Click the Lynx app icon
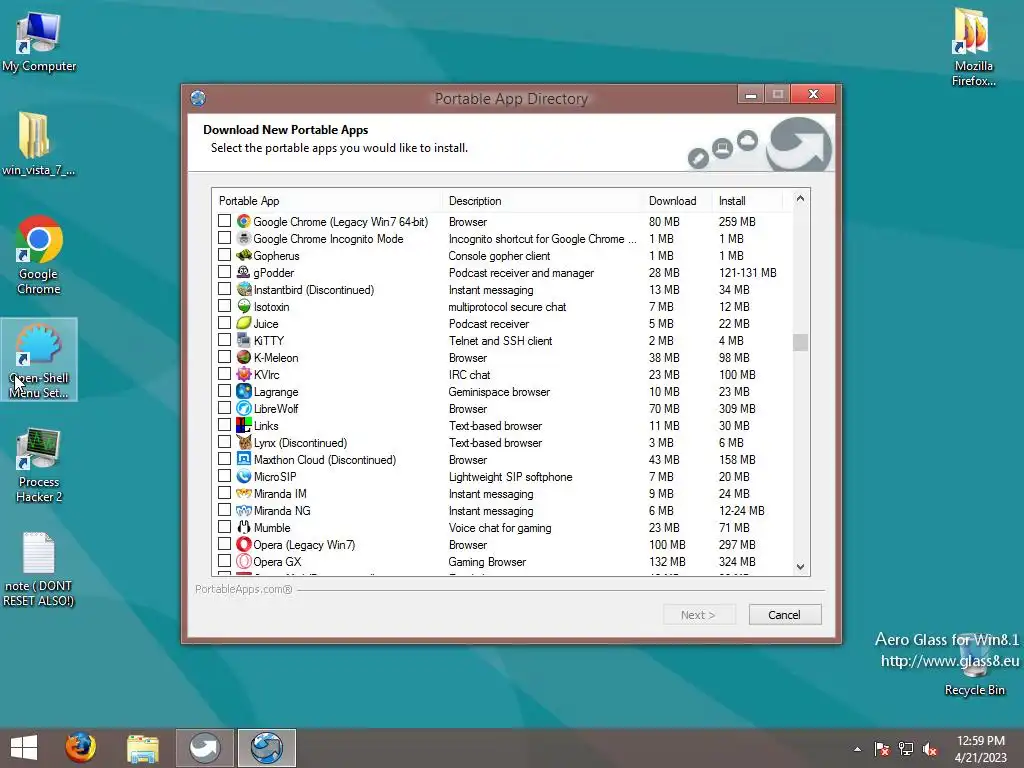 (244, 442)
